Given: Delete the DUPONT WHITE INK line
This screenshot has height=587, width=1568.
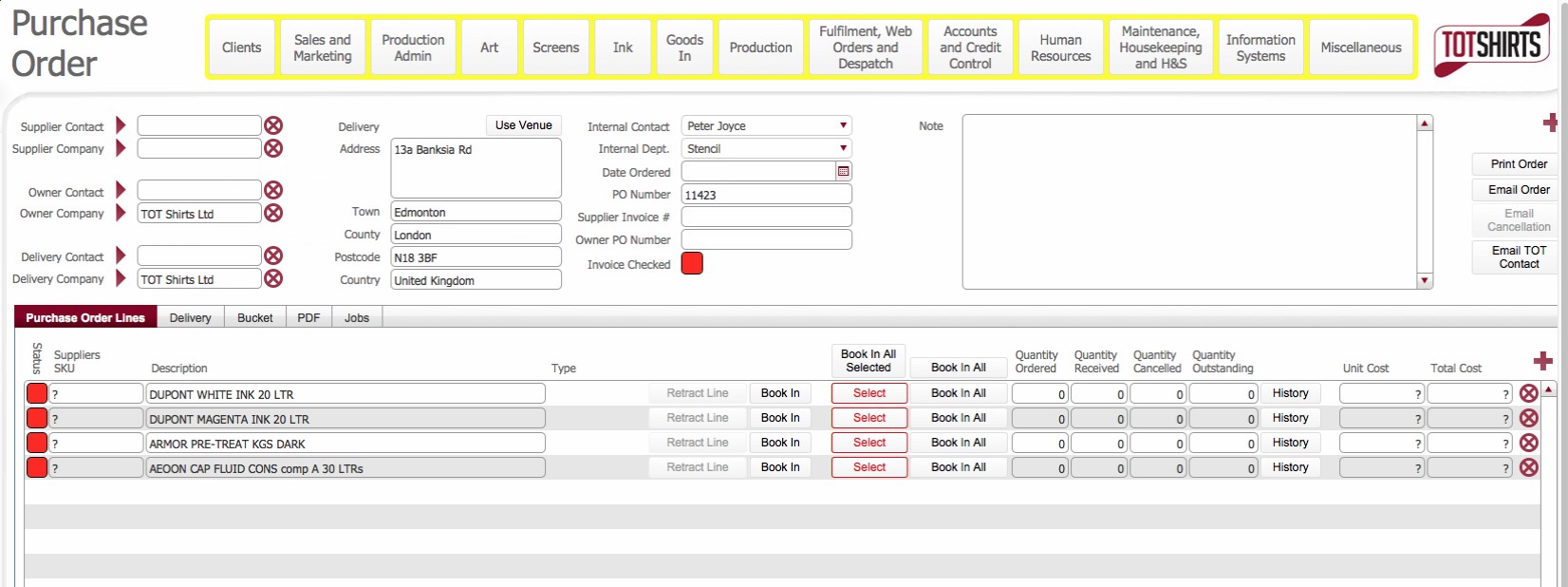Looking at the screenshot, I should pos(1528,393).
